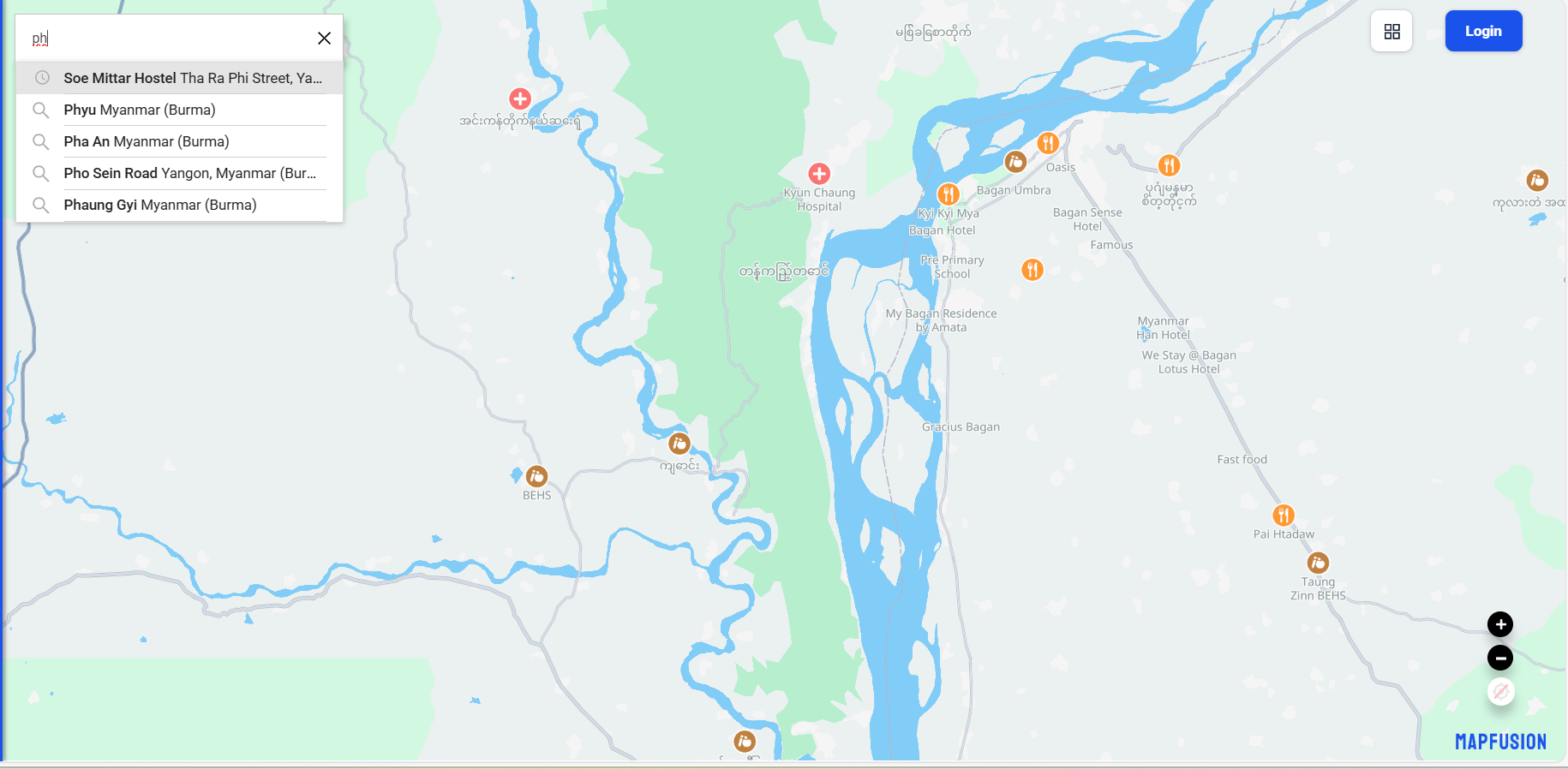Zoom out with the minus map control
The image size is (1568, 769).
(x=1499, y=658)
